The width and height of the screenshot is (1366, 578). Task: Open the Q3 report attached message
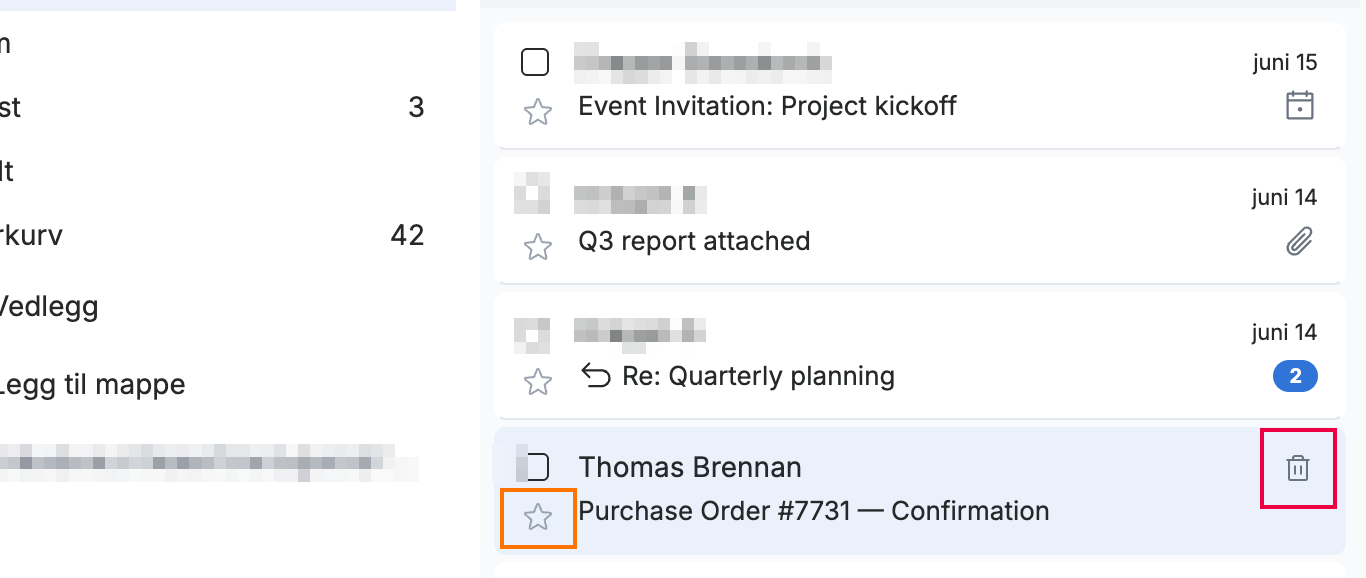click(694, 241)
